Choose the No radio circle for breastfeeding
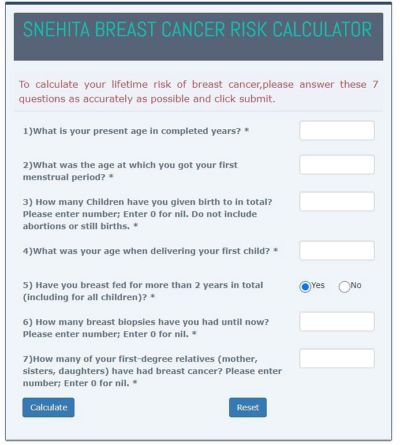The width and height of the screenshot is (400, 445). click(344, 287)
